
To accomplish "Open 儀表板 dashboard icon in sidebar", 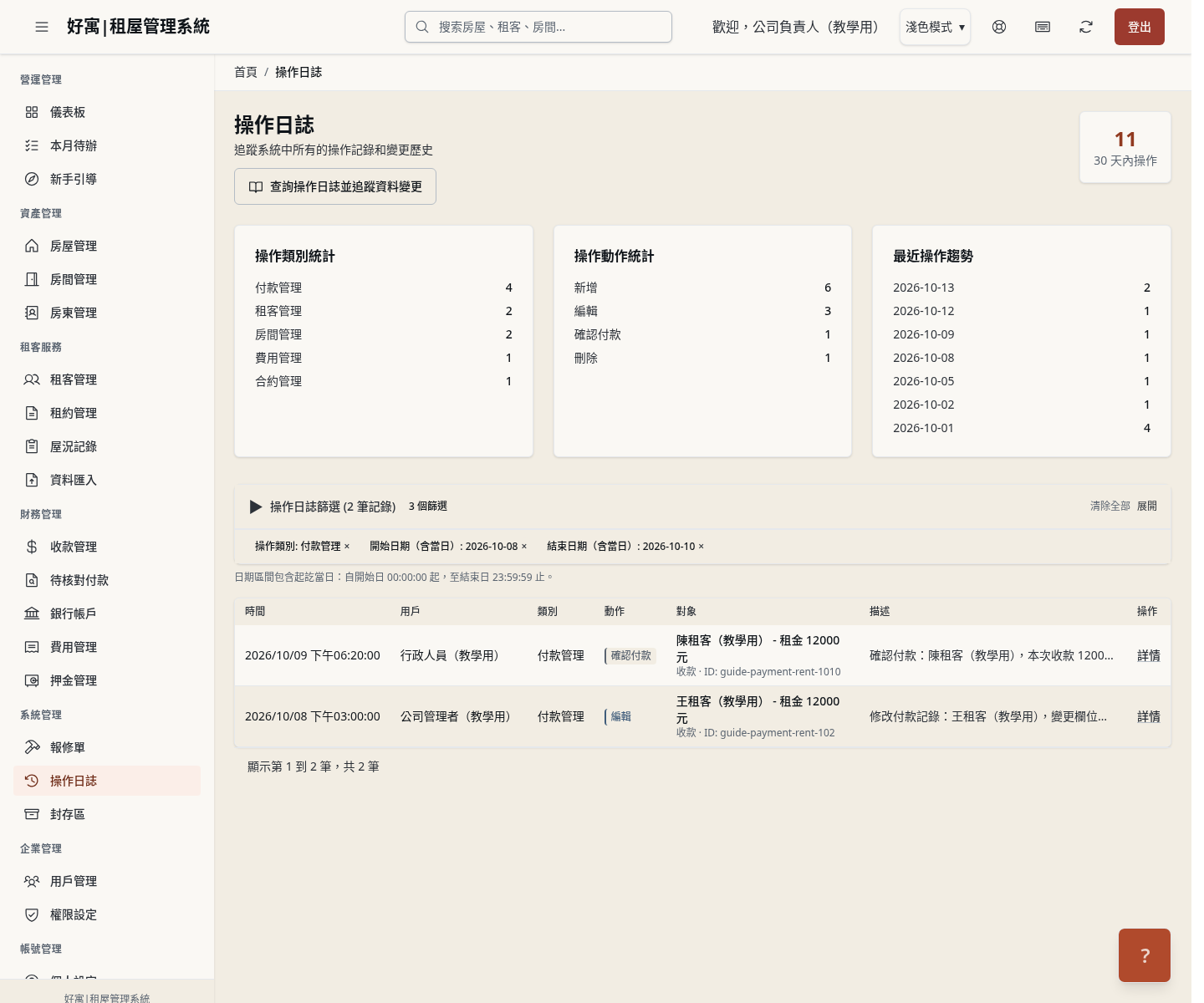I will pyautogui.click(x=32, y=112).
